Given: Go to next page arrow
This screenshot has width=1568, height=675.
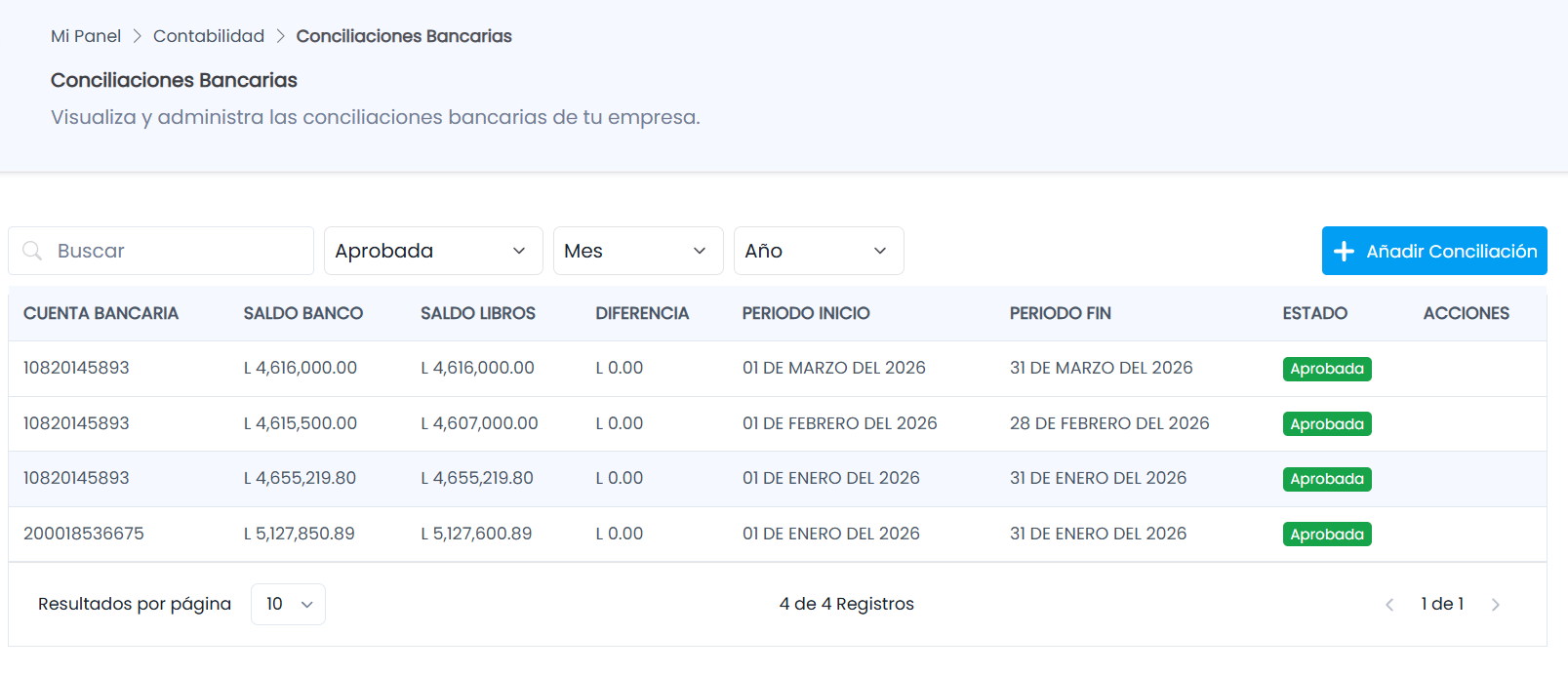Looking at the screenshot, I should [1496, 605].
